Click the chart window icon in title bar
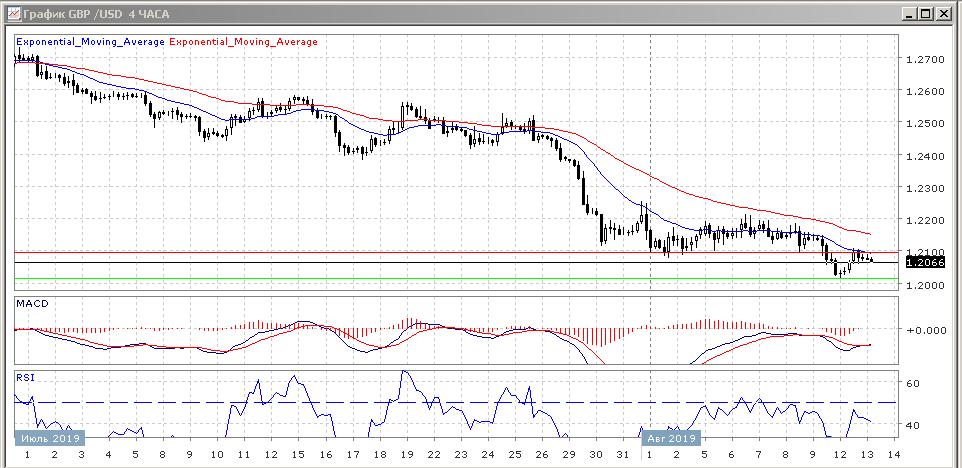This screenshot has width=962, height=468. tap(12, 13)
